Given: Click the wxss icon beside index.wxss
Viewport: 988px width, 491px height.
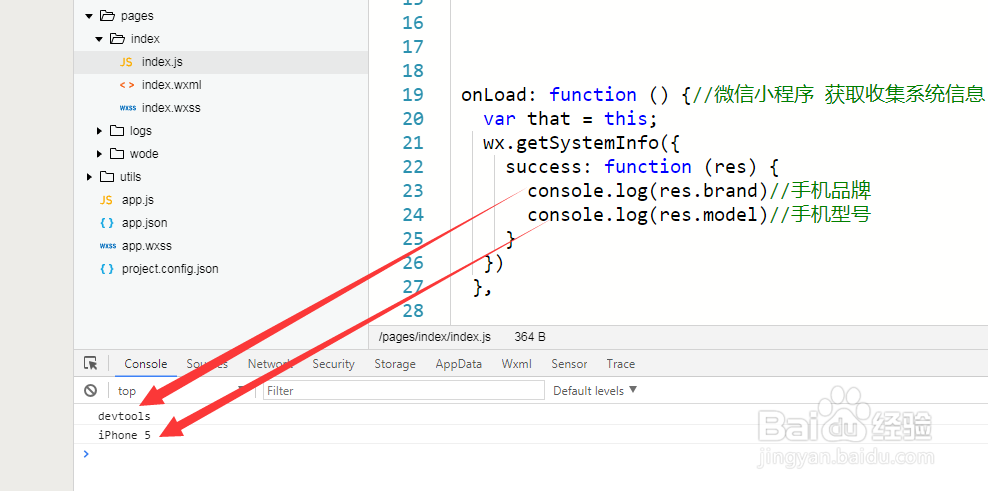Looking at the screenshot, I should [x=127, y=108].
